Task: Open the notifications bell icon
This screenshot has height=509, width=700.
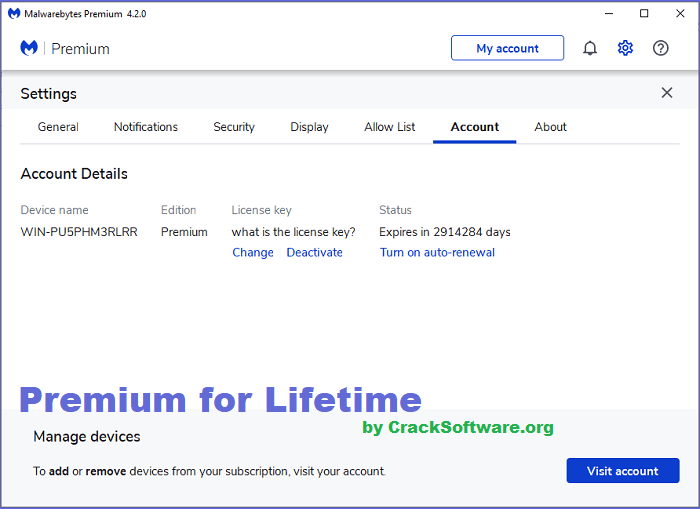Action: (x=590, y=48)
